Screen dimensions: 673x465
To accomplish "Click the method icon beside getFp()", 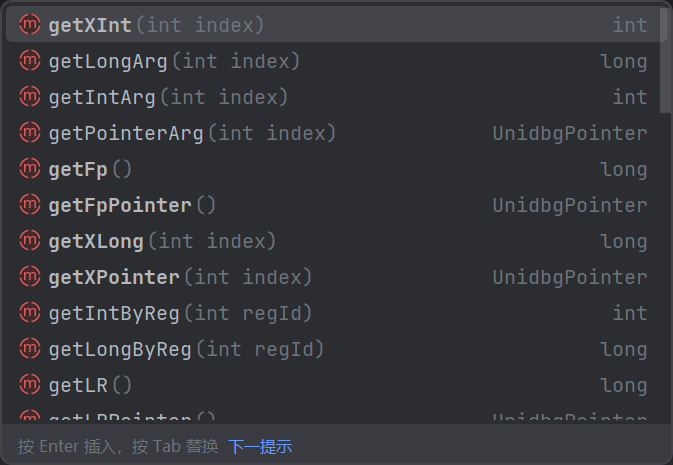I will tap(30, 169).
